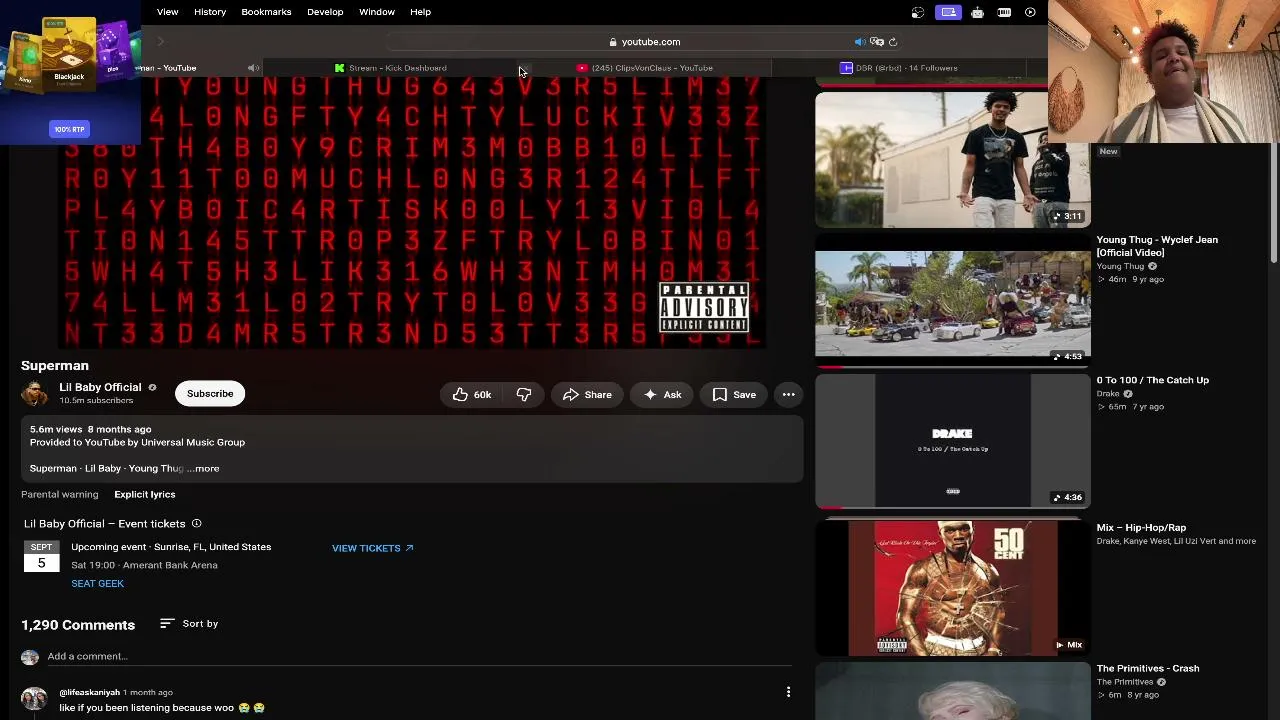1280x720 pixels.
Task: Click the page vertical scrollbar
Action: coord(1274,205)
